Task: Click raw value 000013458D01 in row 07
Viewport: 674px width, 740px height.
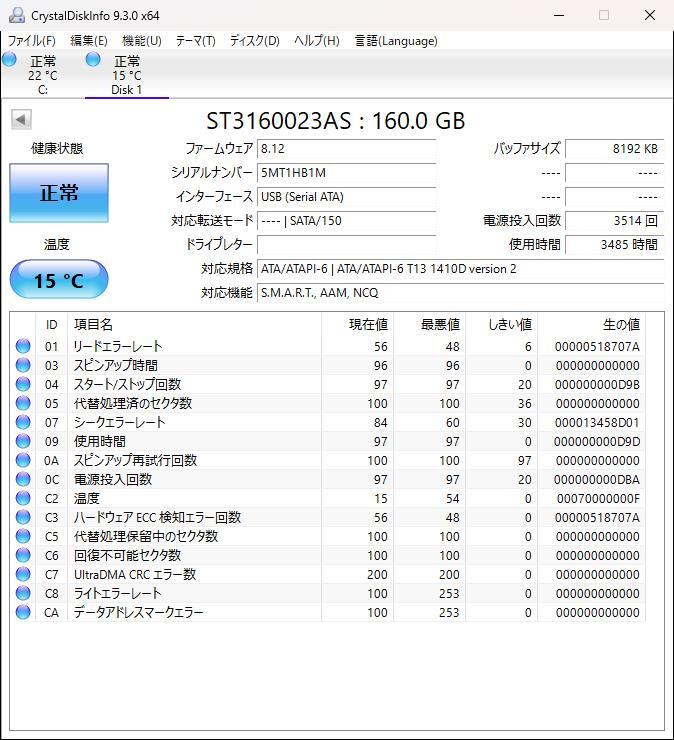Action: [x=597, y=423]
